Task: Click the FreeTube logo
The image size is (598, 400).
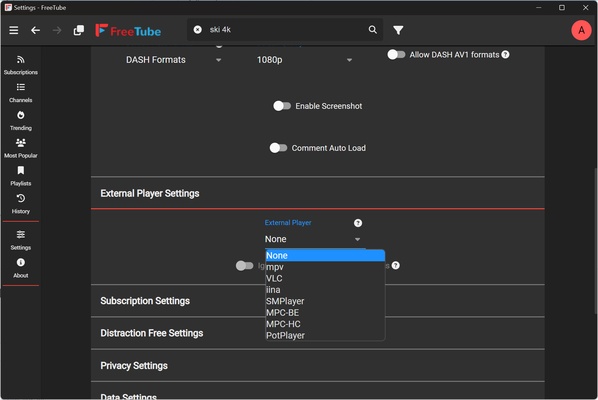Action: tap(128, 31)
